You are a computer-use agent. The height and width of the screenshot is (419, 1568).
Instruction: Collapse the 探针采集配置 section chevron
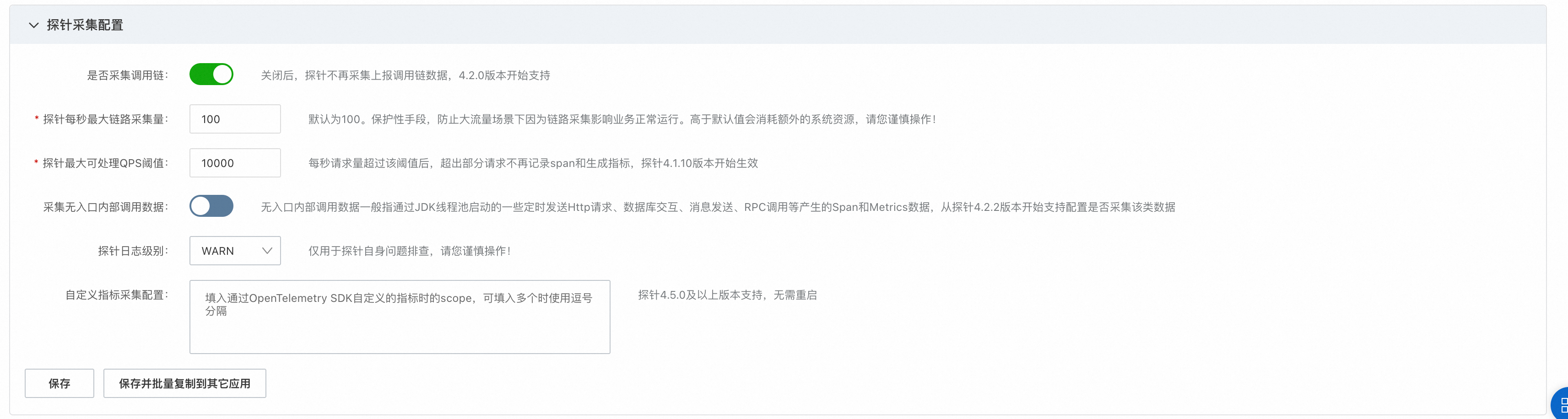pyautogui.click(x=34, y=25)
